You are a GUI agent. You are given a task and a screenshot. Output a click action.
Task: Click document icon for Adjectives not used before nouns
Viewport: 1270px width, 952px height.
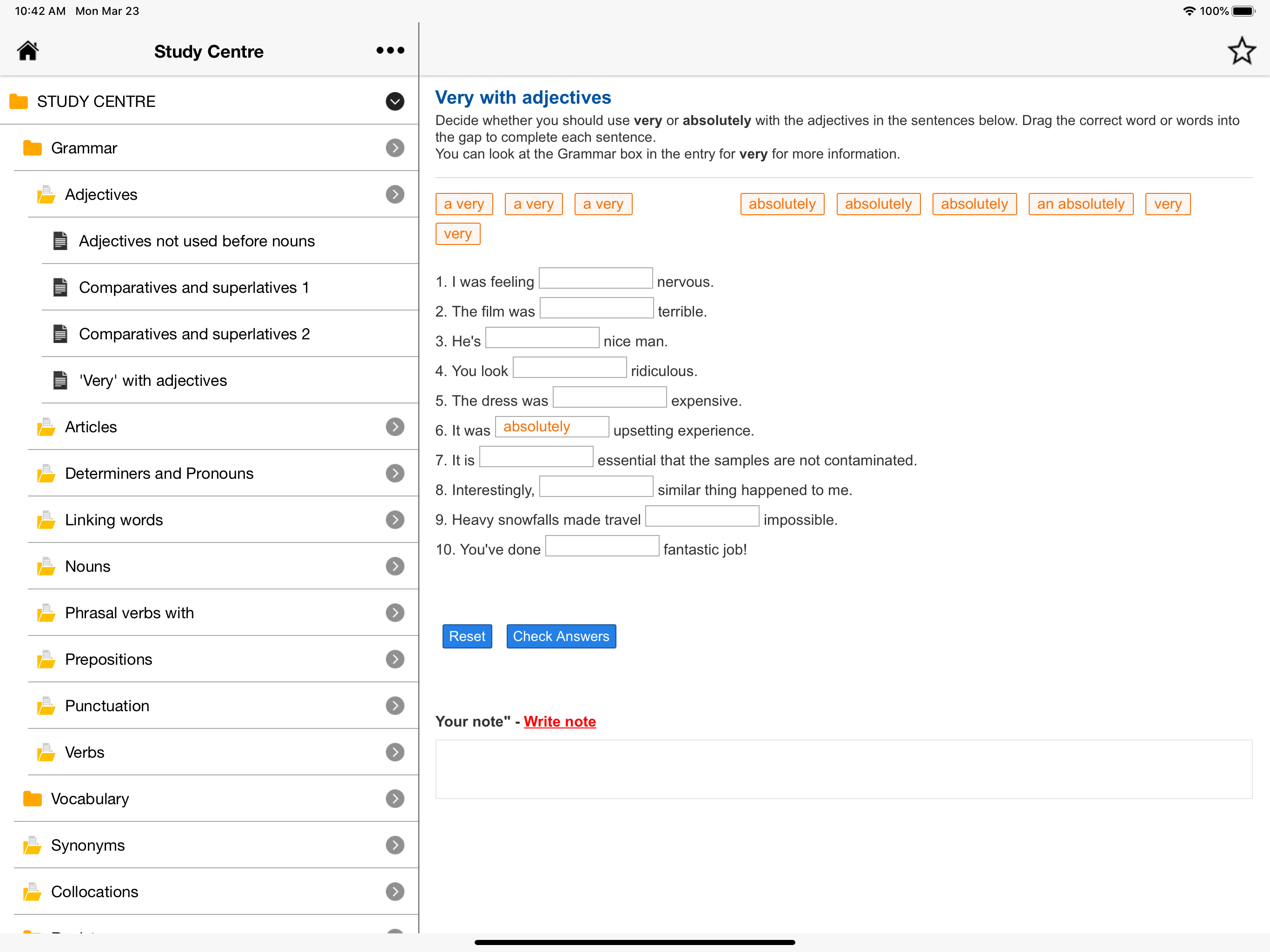60,241
